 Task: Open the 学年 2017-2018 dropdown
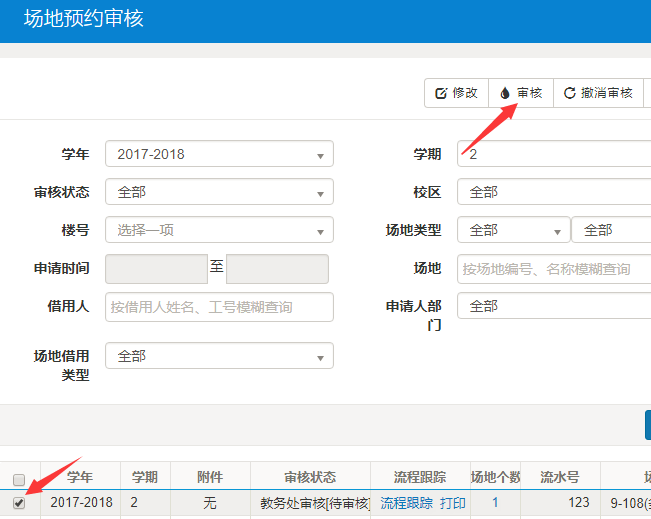point(219,154)
